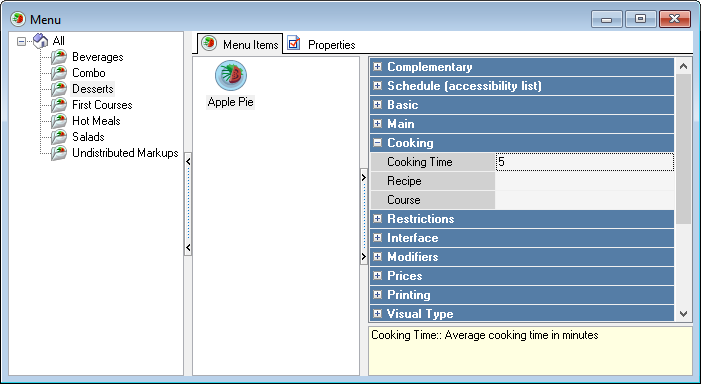
Task: Select the All root node label
Action: coord(59,41)
